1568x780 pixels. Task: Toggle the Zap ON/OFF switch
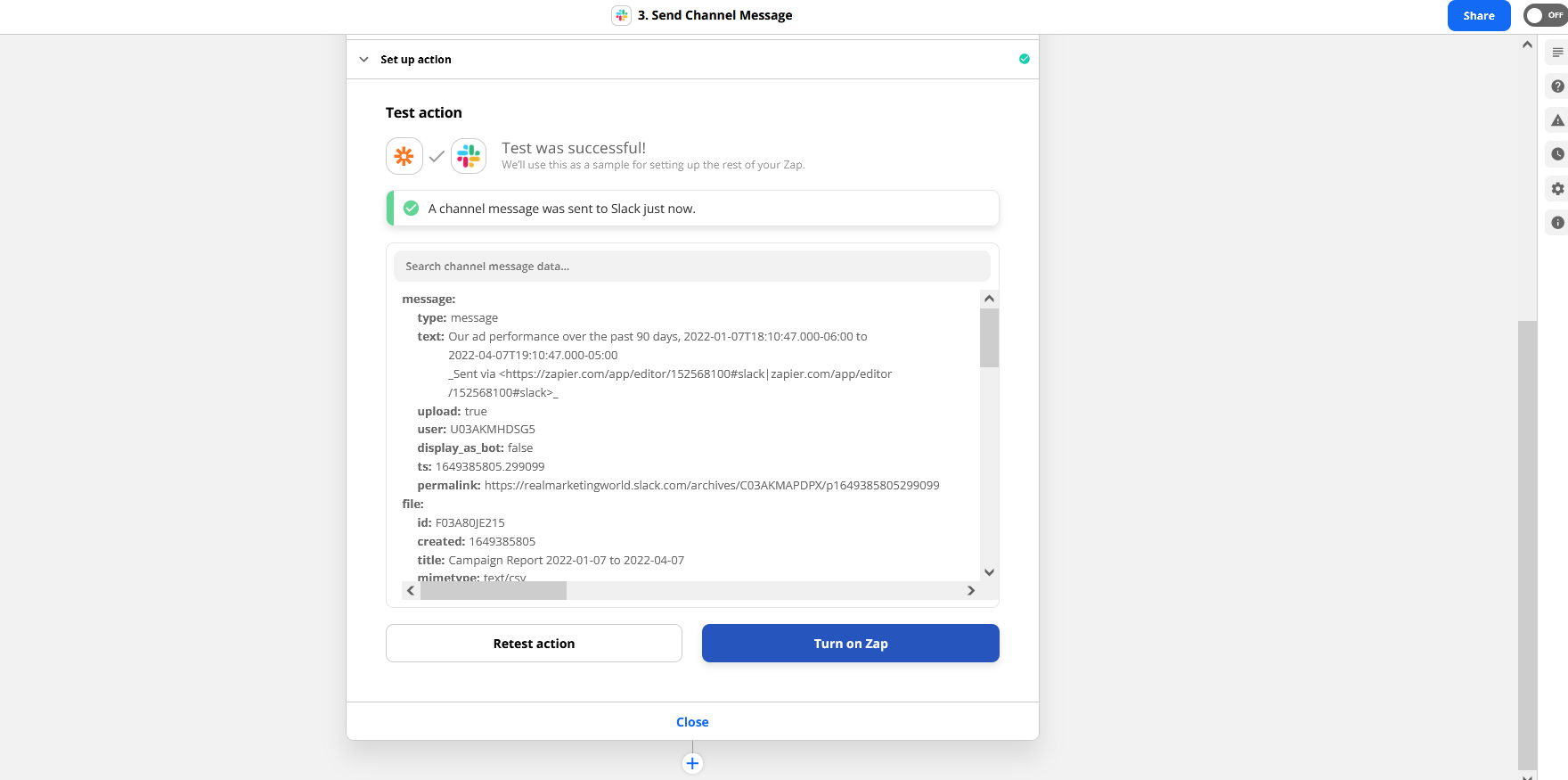tap(1545, 15)
